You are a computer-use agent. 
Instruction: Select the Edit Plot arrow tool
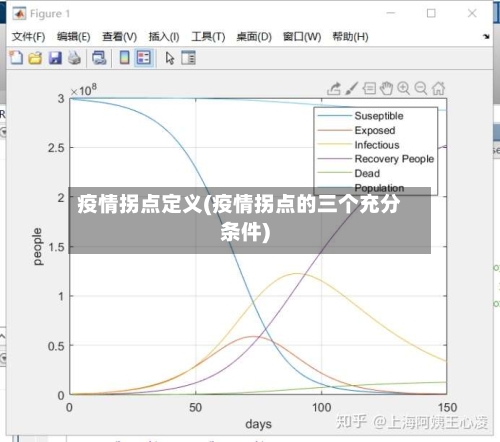coord(170,58)
